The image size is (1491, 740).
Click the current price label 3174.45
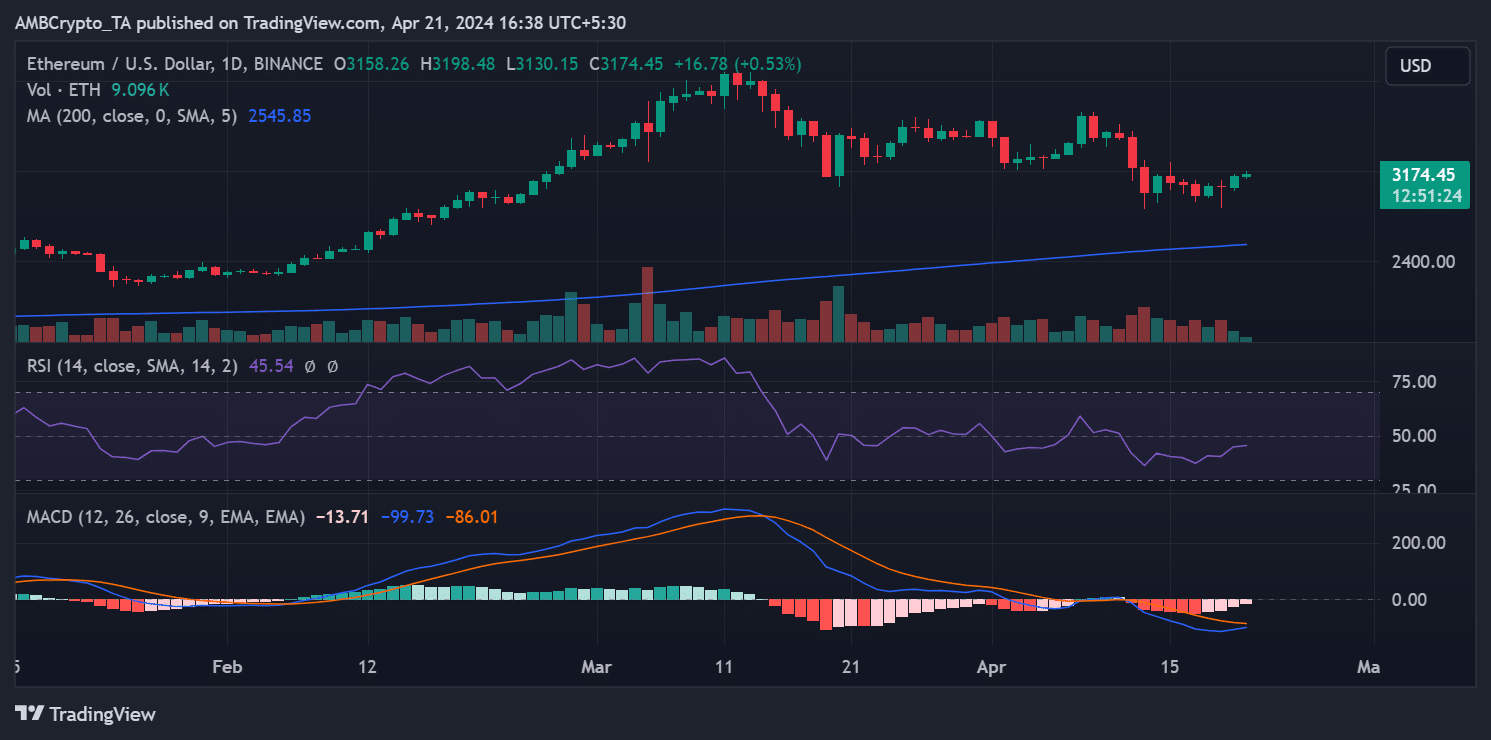click(1426, 175)
